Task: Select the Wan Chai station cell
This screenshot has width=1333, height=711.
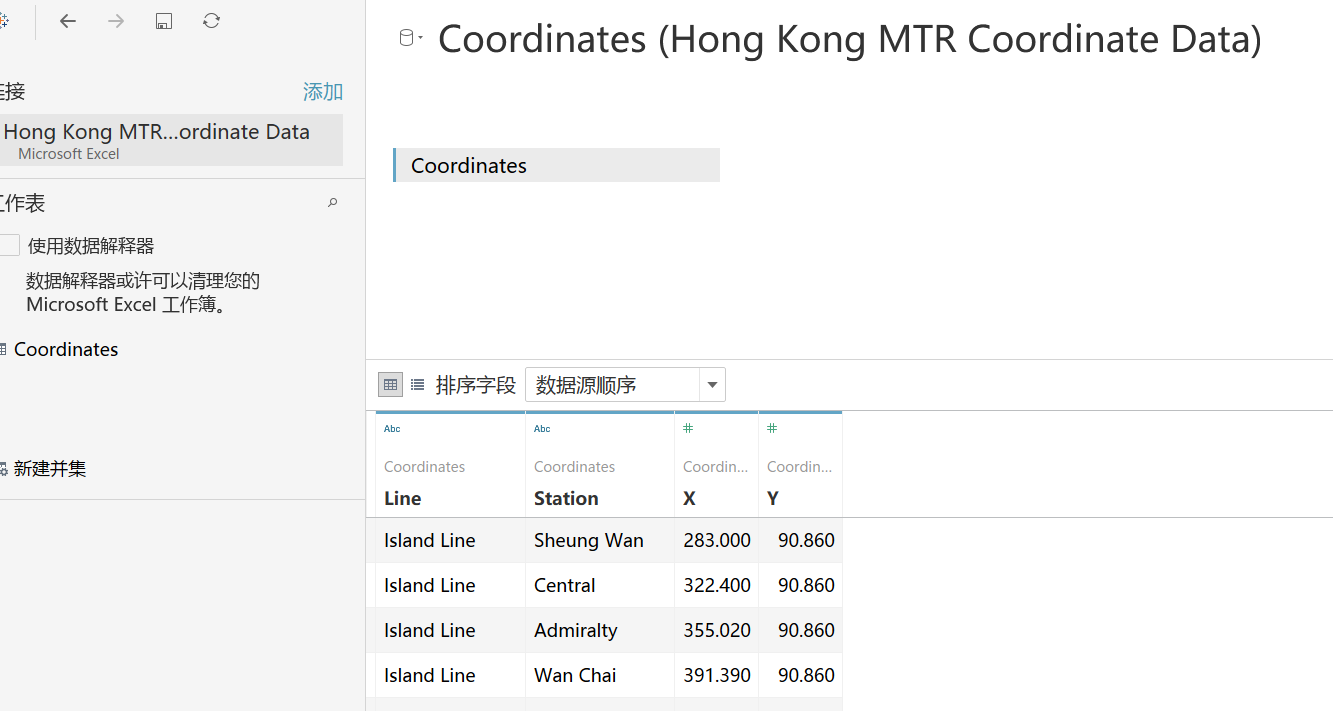Action: 600,675
